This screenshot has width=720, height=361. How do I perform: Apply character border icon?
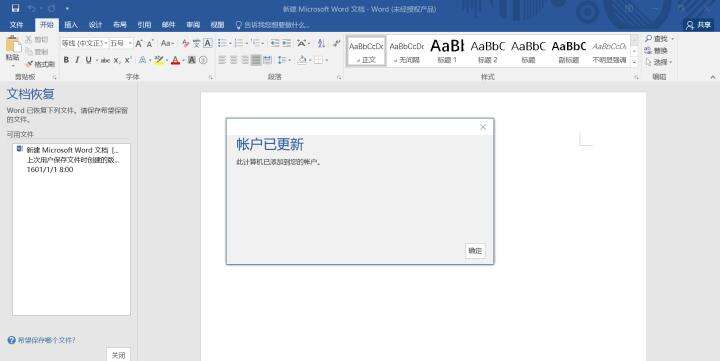[208, 43]
